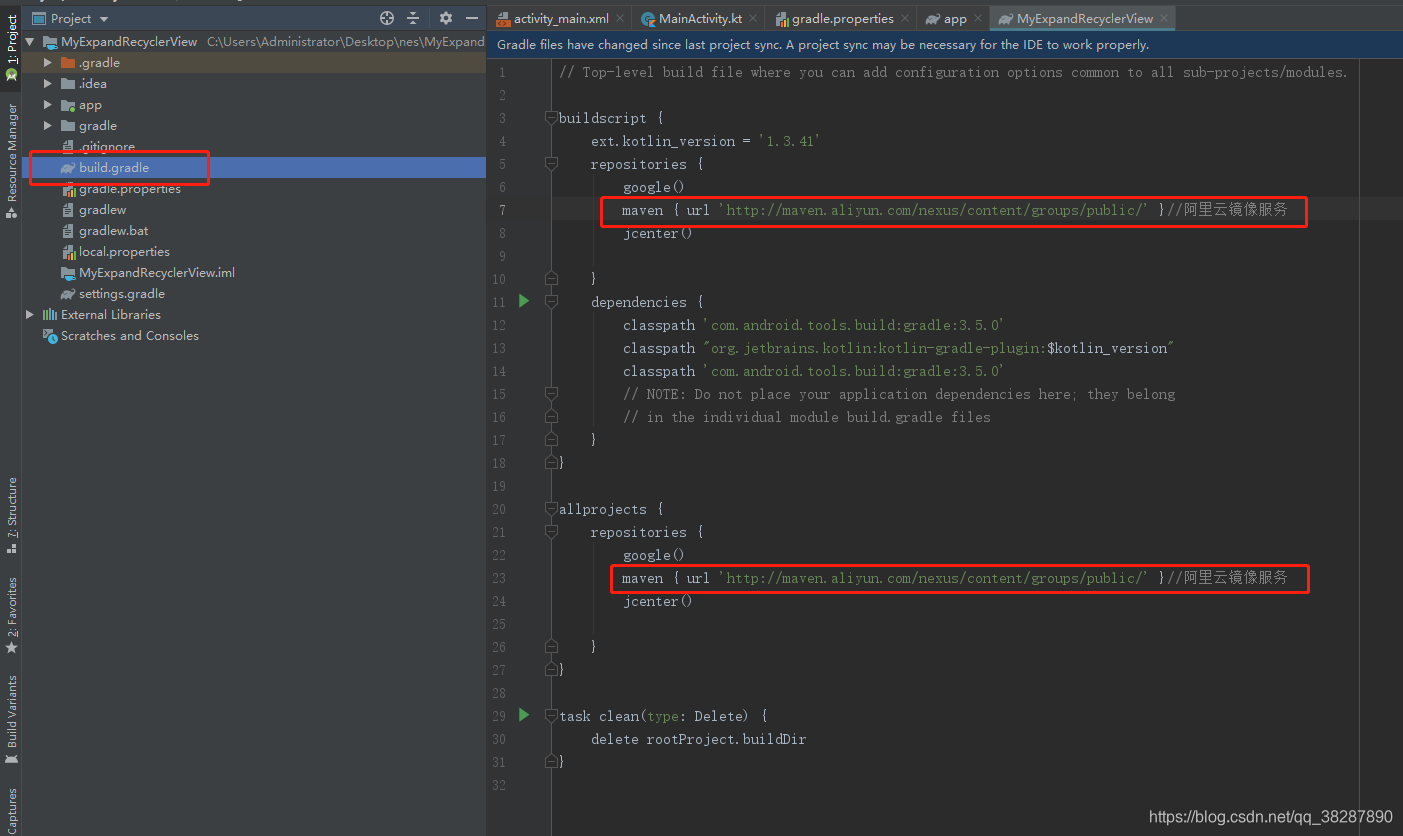Click the locate/scroll-from-source target icon
The image size is (1403, 836).
click(387, 18)
